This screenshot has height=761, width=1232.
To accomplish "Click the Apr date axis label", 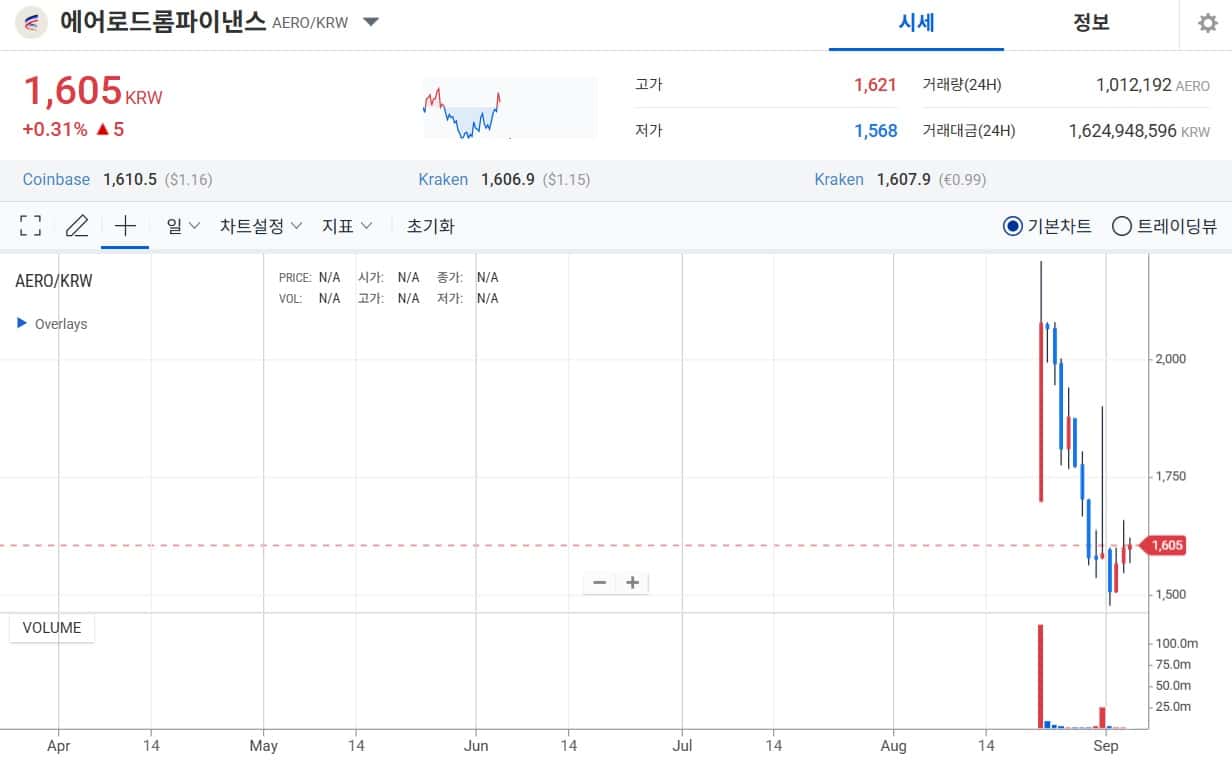I will [59, 745].
